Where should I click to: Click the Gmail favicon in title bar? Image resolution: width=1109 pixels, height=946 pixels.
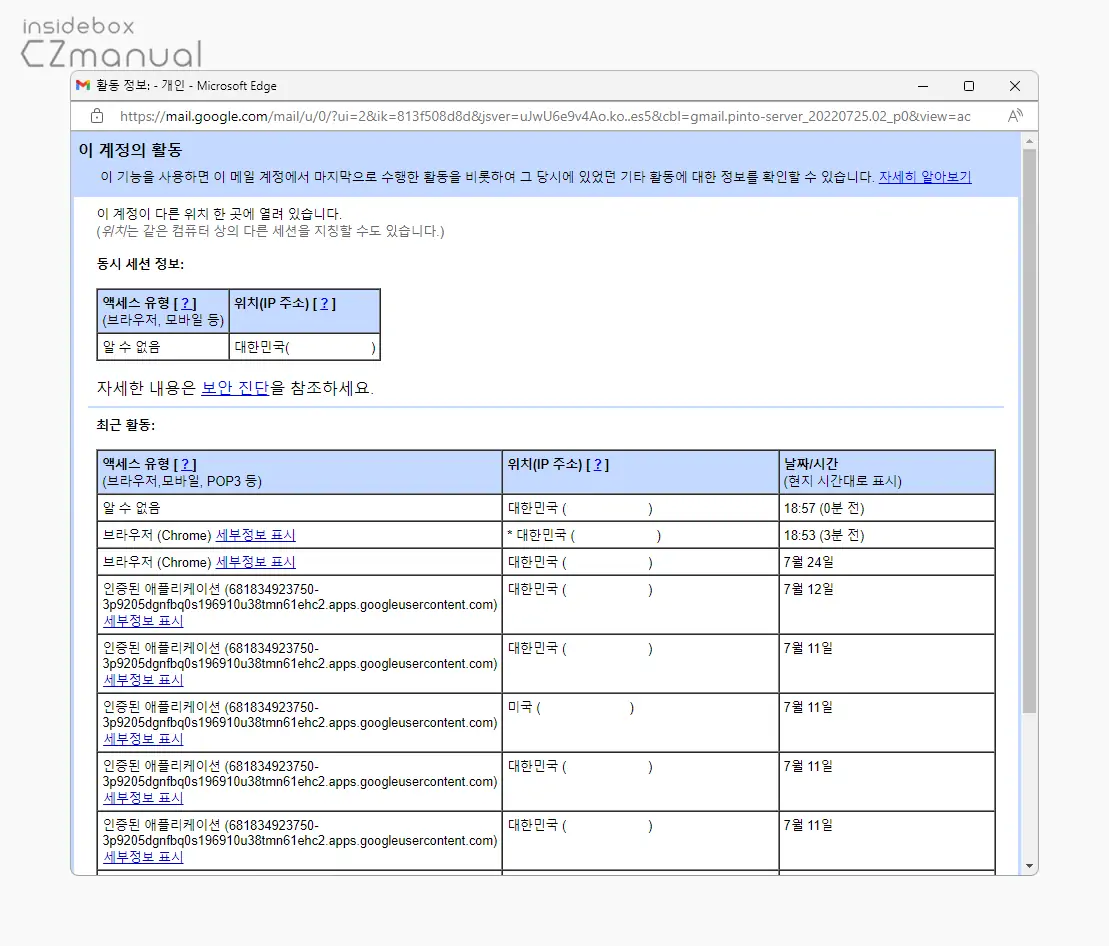tap(83, 86)
